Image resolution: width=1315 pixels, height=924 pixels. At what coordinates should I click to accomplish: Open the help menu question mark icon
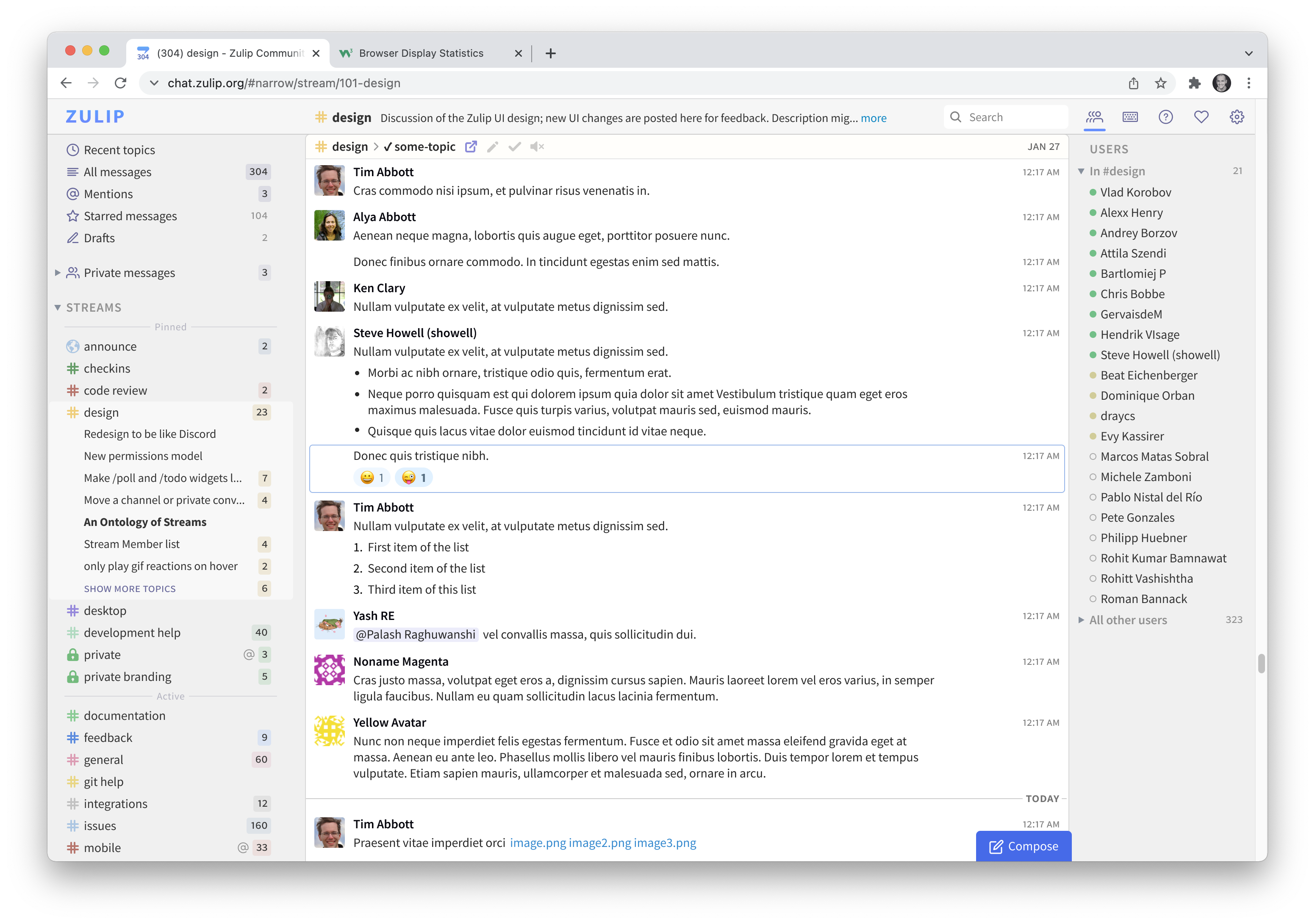1166,117
